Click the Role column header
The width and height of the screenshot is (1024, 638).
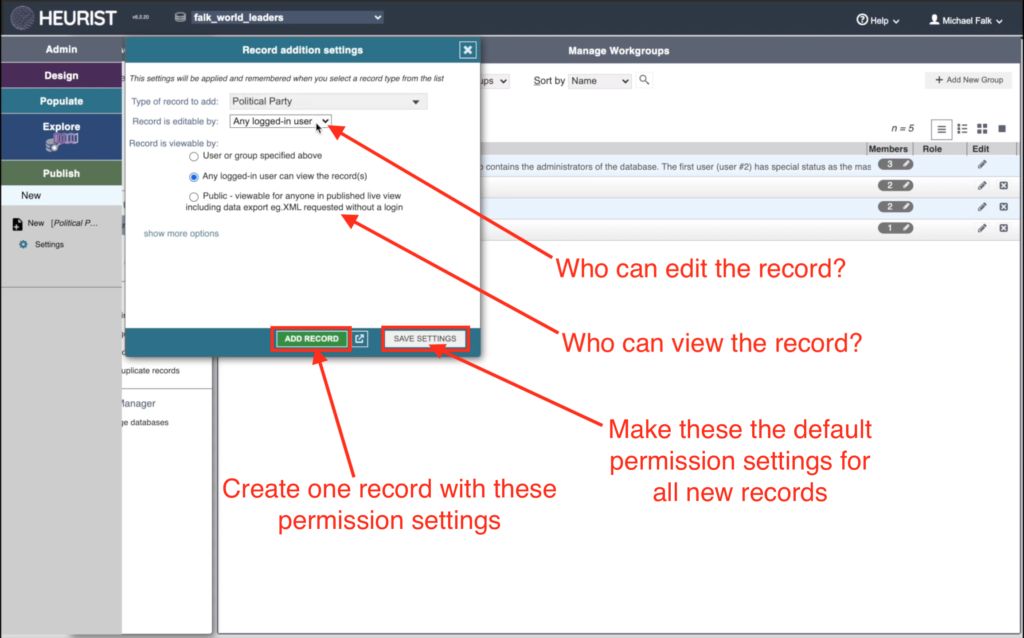tap(932, 149)
